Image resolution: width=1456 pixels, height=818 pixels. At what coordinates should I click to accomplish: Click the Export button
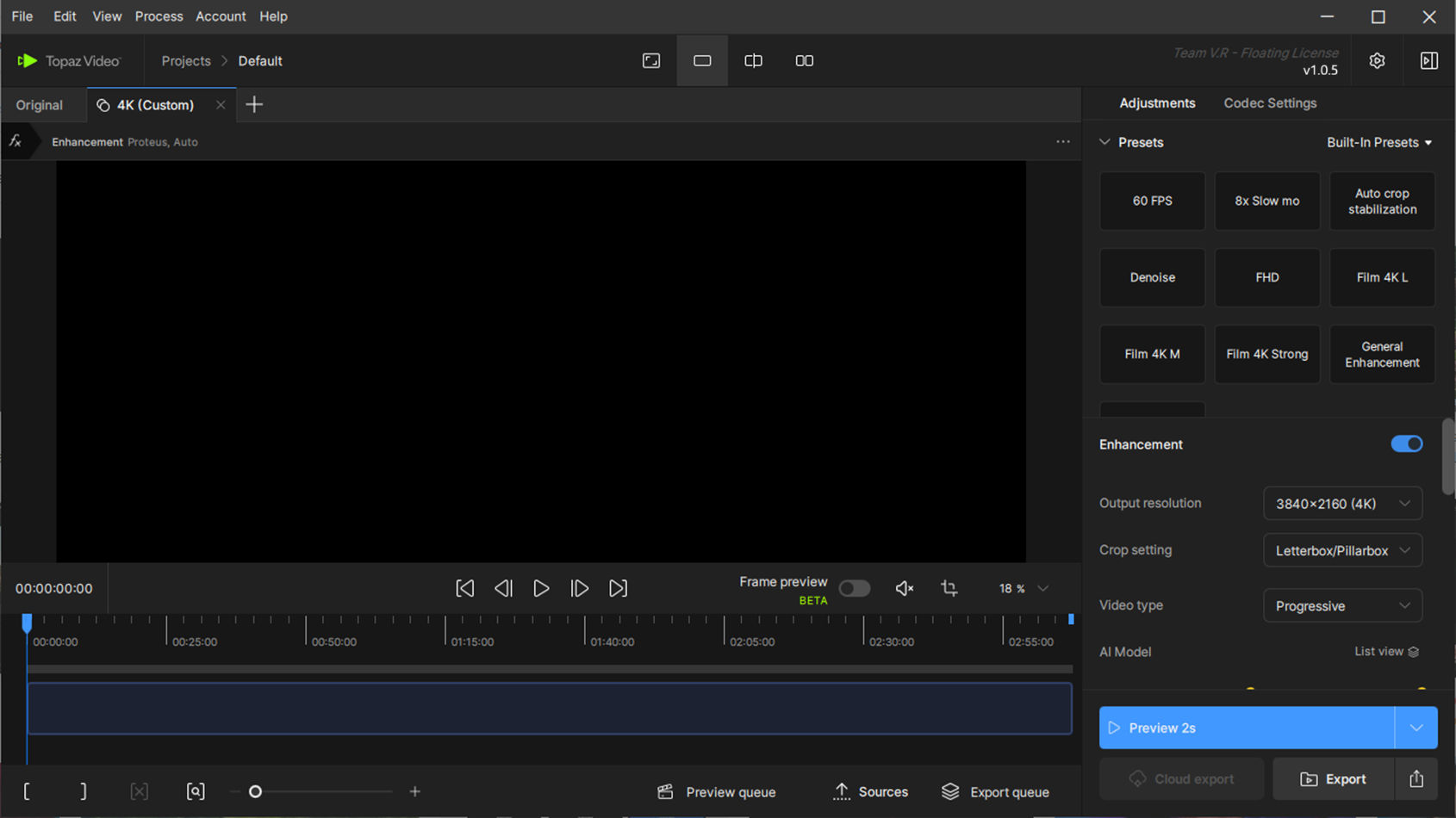1332,778
